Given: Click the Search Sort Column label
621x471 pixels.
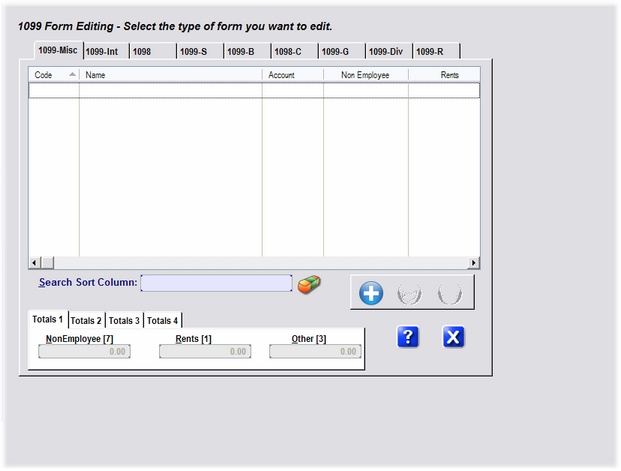Looking at the screenshot, I should tap(88, 282).
